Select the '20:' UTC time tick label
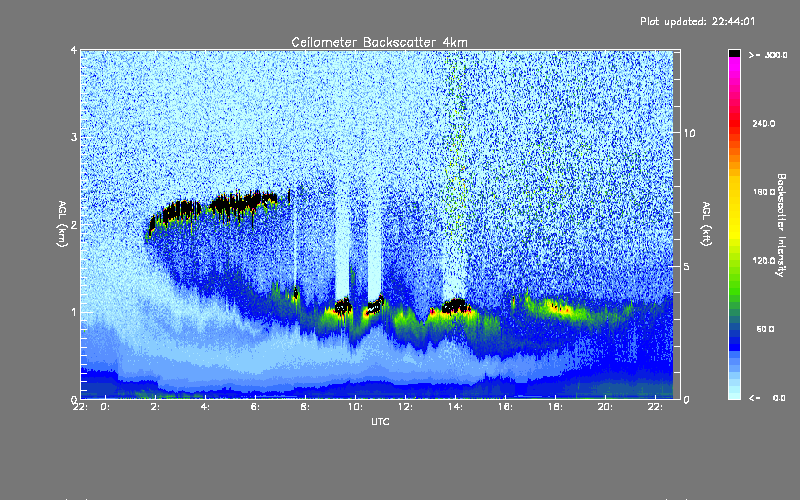This screenshot has width=800, height=500. coord(605,407)
